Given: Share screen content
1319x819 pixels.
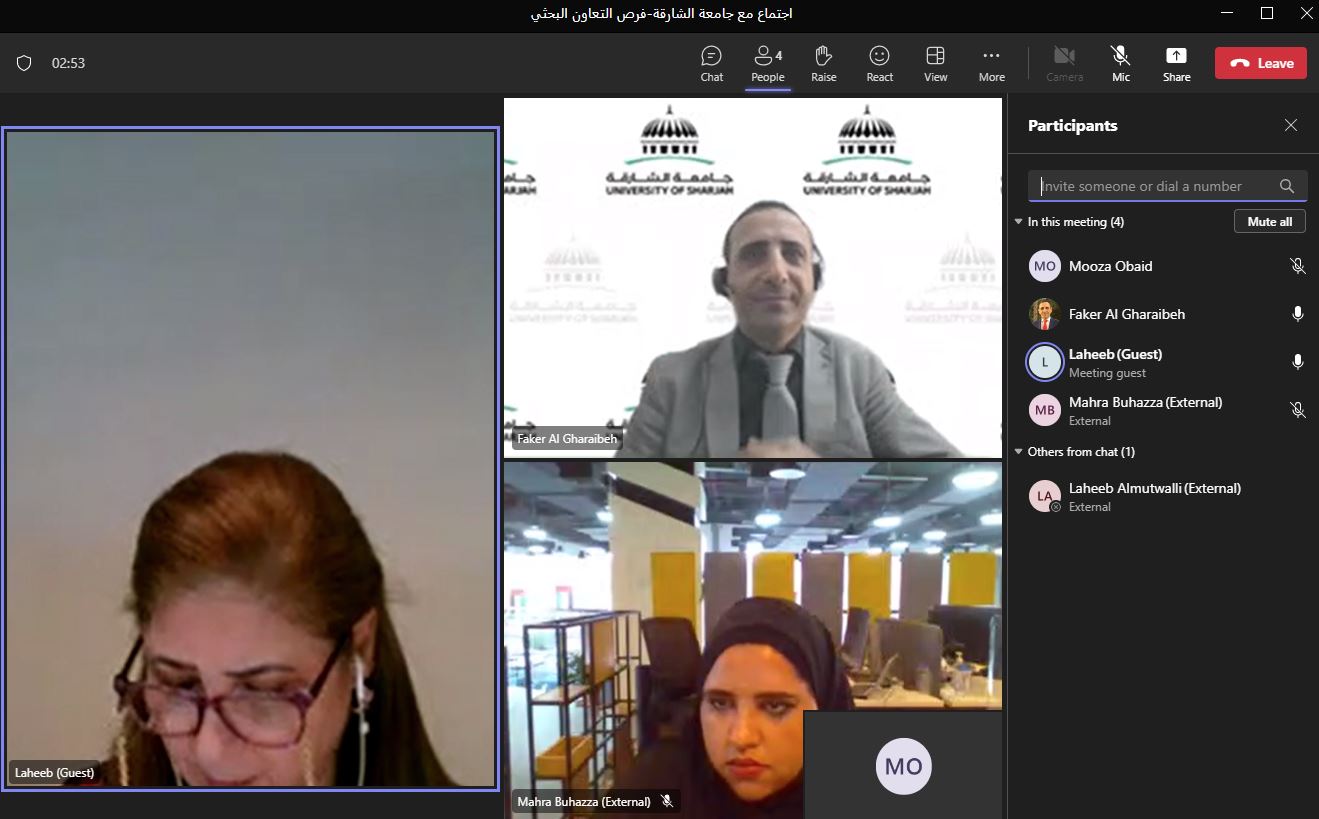Looking at the screenshot, I should tap(1176, 63).
